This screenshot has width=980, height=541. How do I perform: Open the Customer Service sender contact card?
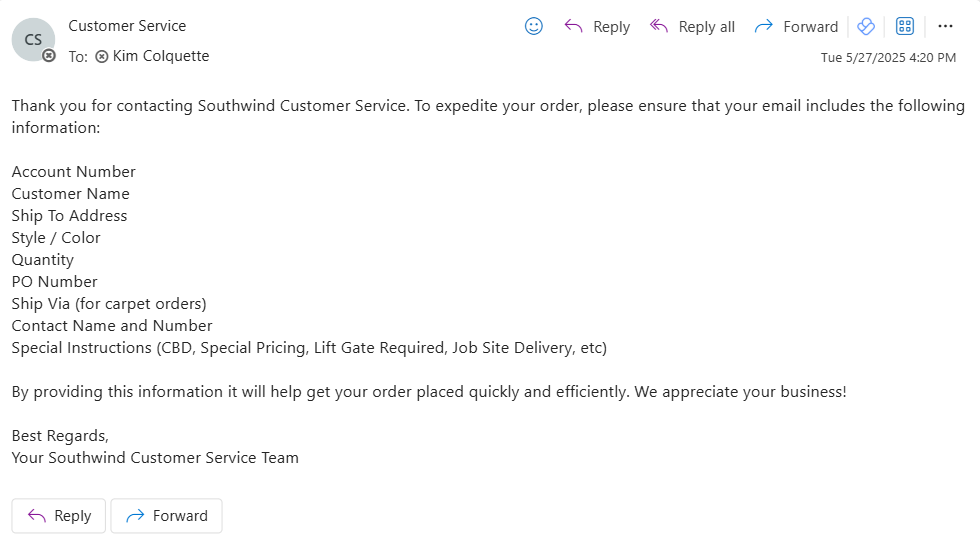coord(127,26)
